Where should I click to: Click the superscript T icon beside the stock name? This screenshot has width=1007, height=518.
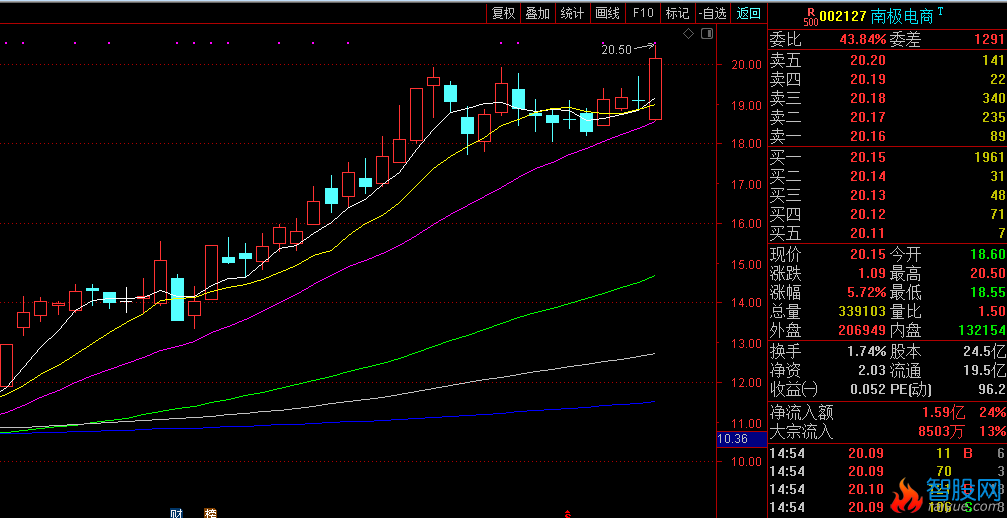(x=940, y=11)
